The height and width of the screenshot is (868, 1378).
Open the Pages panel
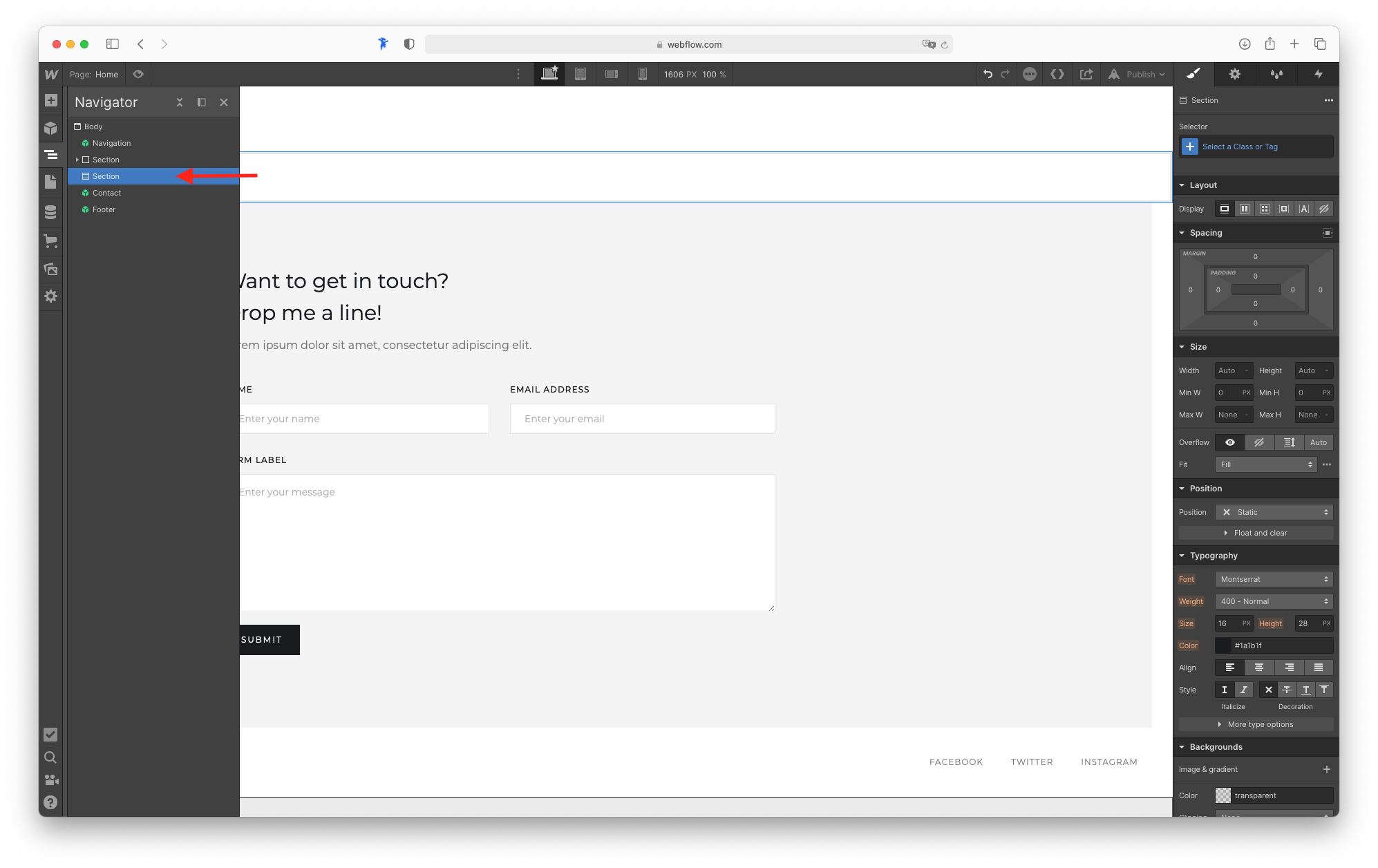pos(50,182)
